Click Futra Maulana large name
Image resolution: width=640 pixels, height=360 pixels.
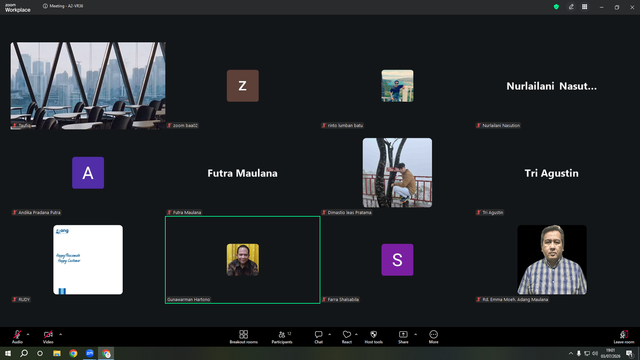[x=242, y=173]
